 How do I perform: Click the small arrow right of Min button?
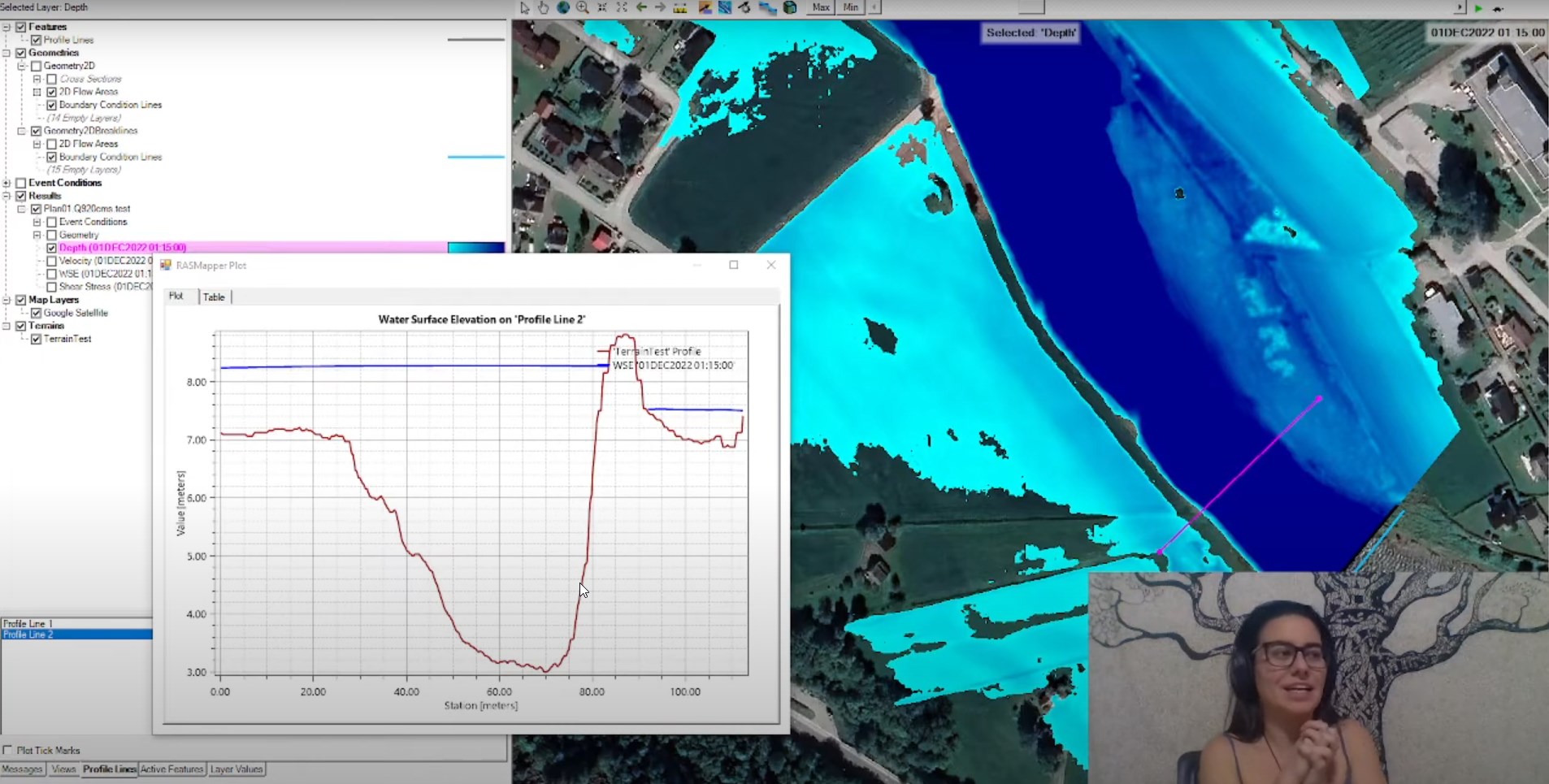(874, 7)
